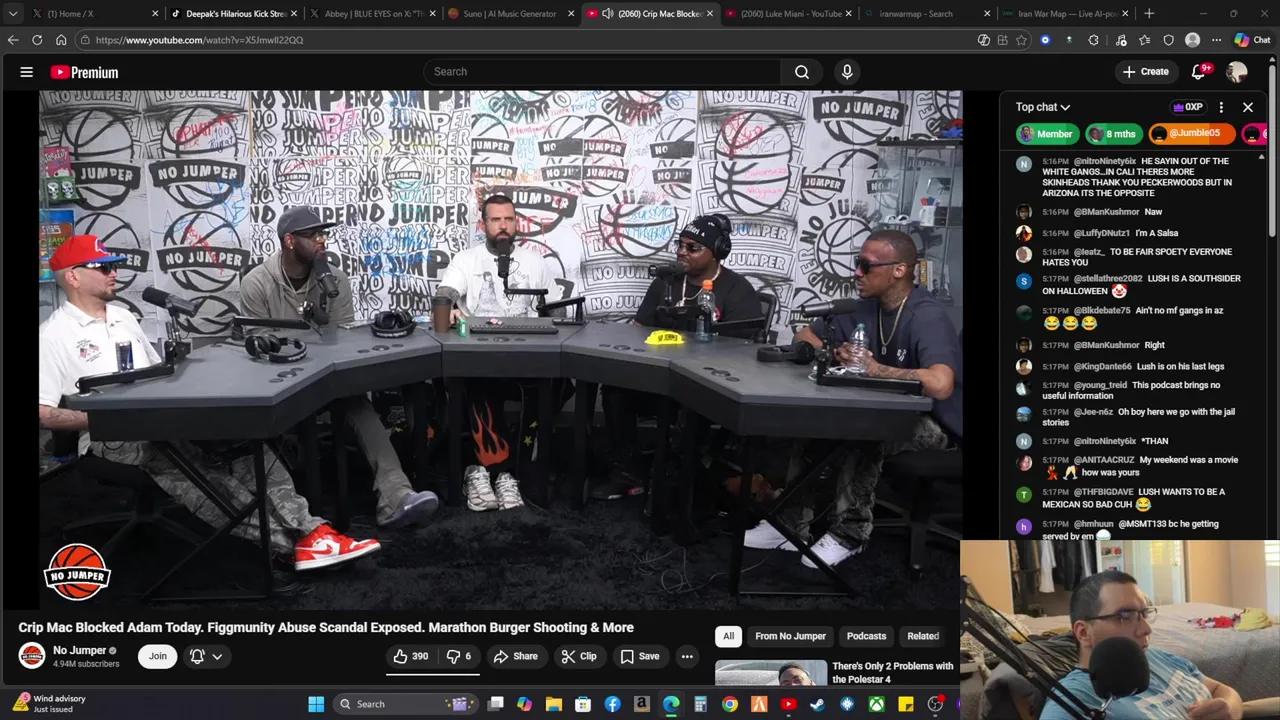Screen dimensions: 1280x720
Task: Open Copilot Chat in Edge toolbar
Action: [x=1252, y=40]
